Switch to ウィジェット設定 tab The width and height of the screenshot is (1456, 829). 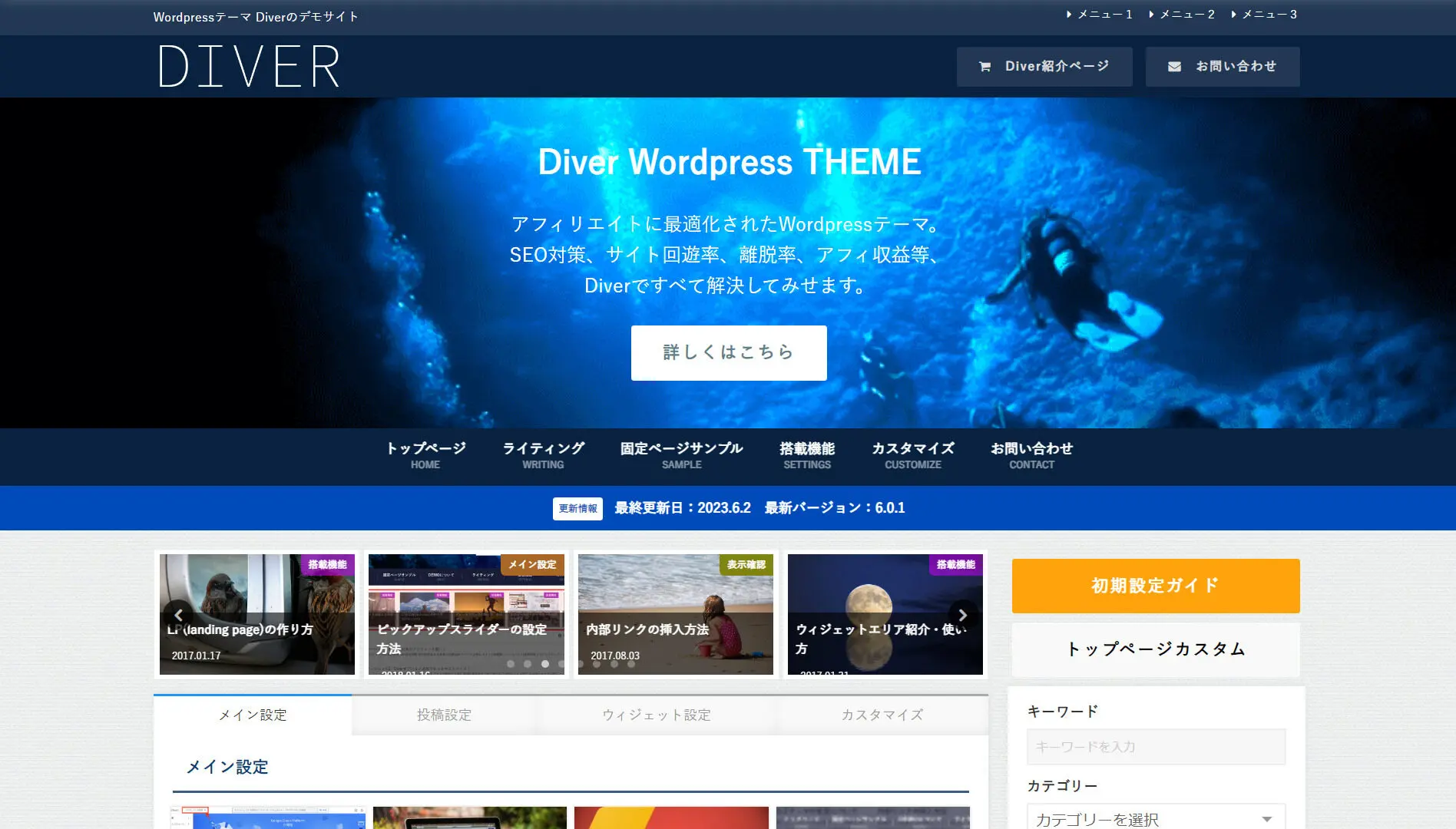(657, 715)
